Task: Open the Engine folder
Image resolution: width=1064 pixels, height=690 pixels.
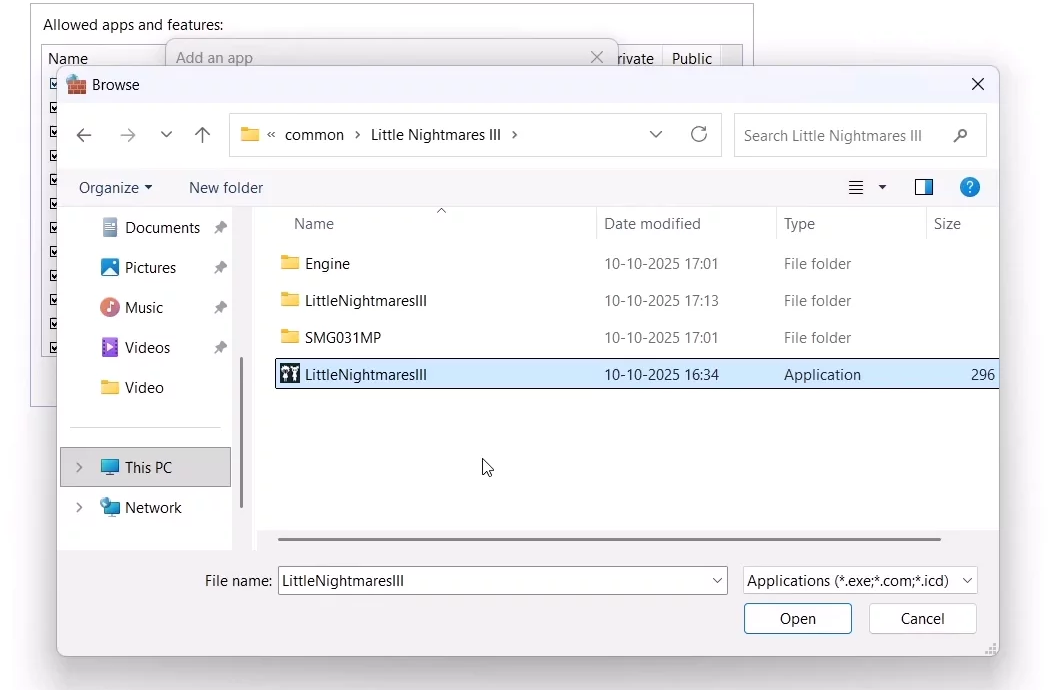Action: [x=327, y=264]
